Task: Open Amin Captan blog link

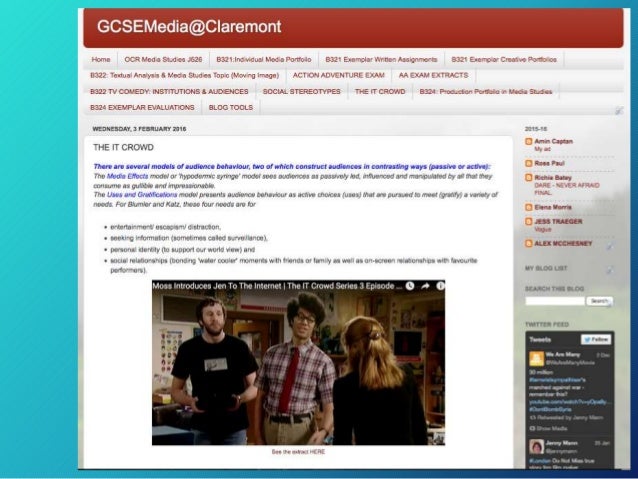Action: pyautogui.click(x=553, y=141)
